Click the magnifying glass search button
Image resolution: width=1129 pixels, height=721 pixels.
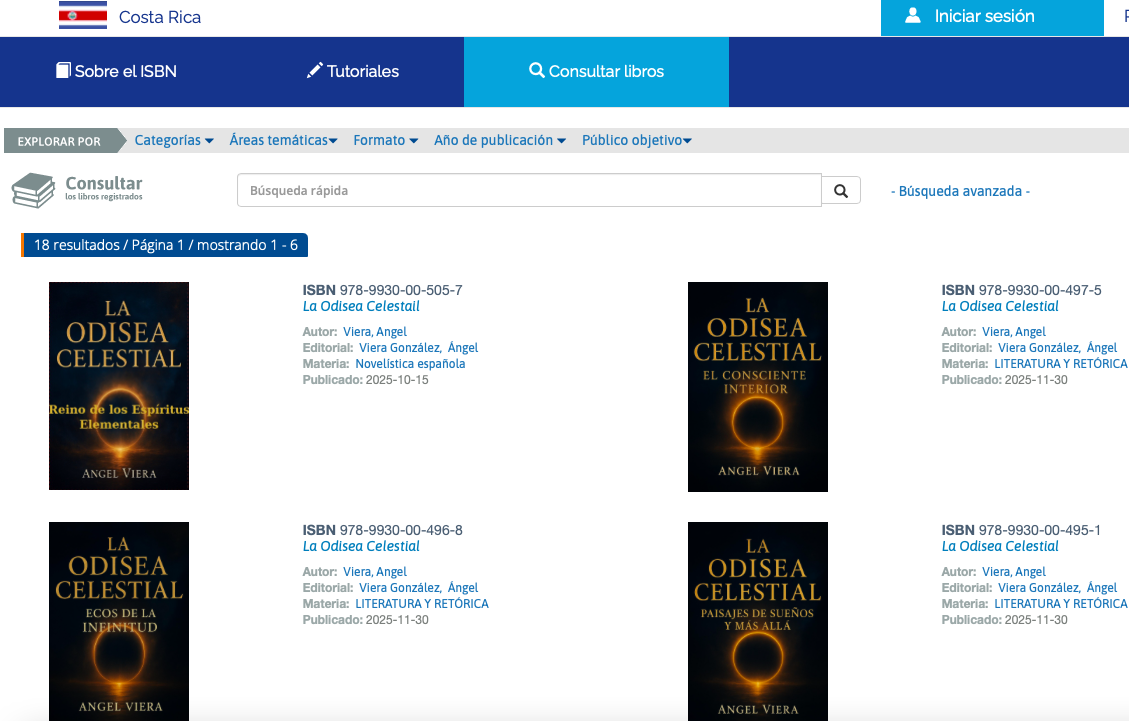[841, 190]
